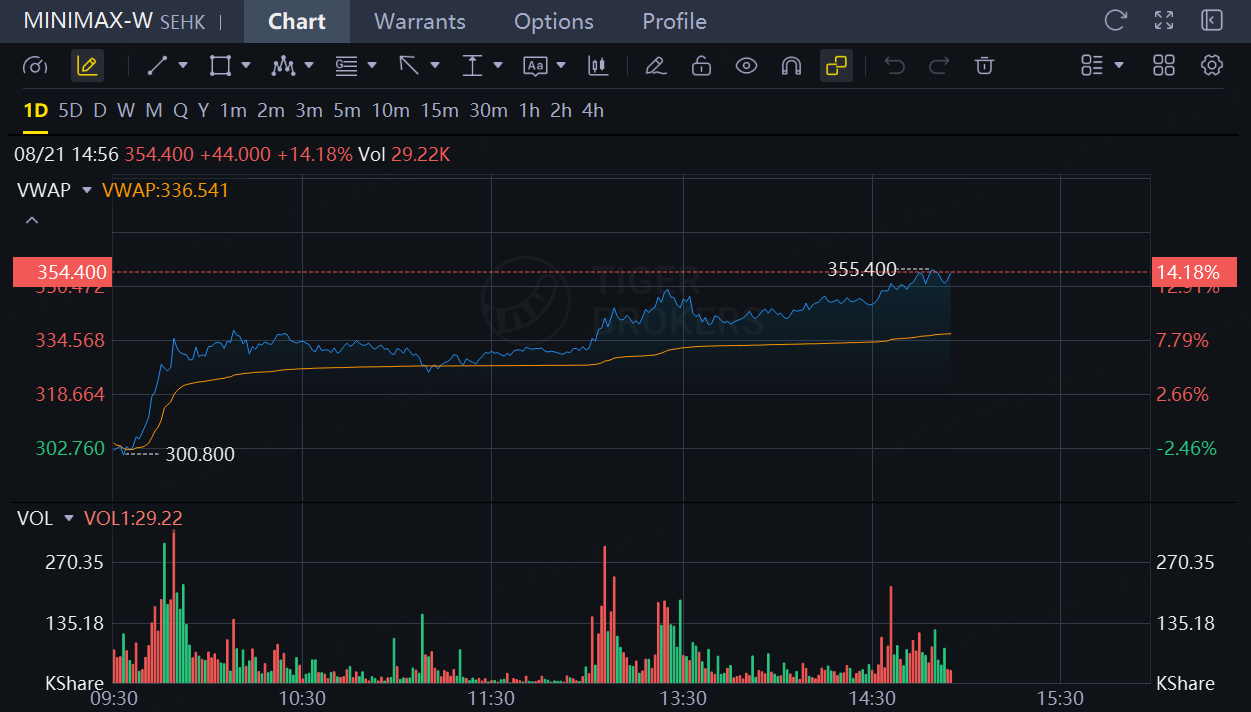Switch to the Chart tab
This screenshot has width=1251, height=712.
[297, 21]
